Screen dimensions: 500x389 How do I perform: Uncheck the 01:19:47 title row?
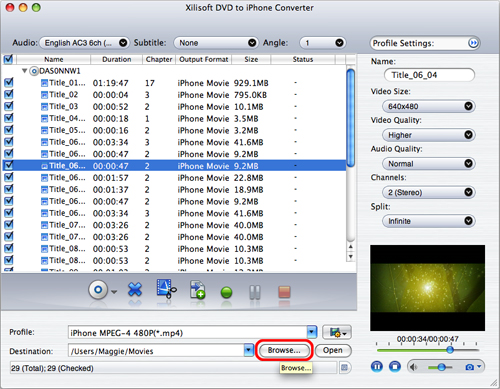coord(9,82)
